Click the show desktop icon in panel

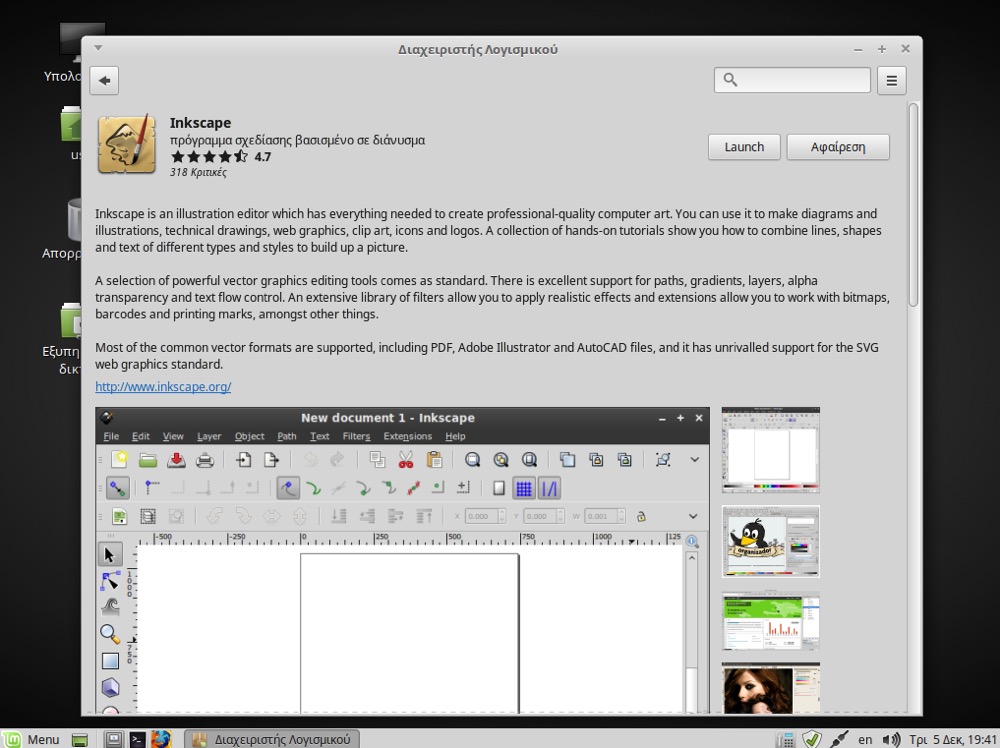80,739
